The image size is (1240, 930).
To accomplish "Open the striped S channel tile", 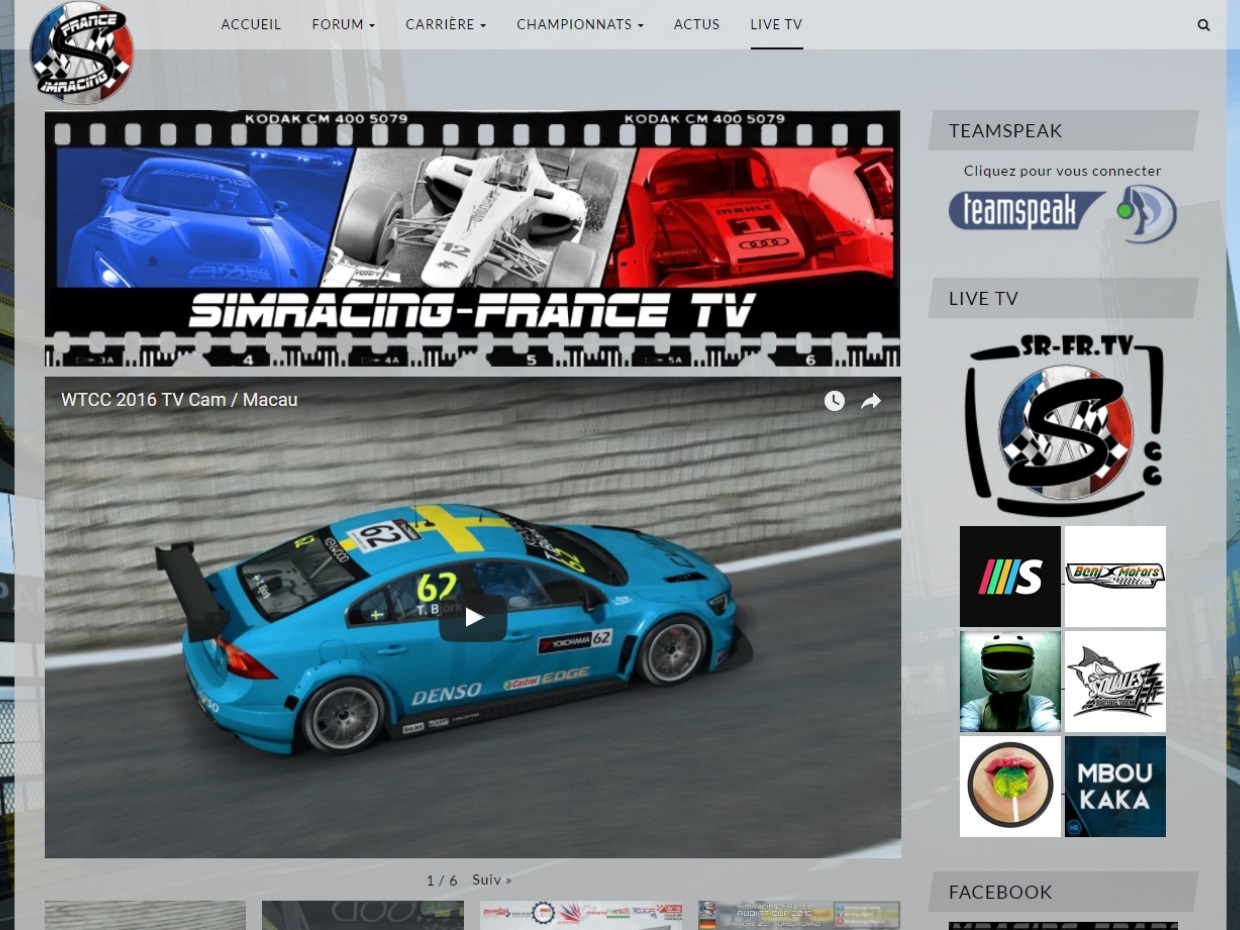I will coord(1010,576).
